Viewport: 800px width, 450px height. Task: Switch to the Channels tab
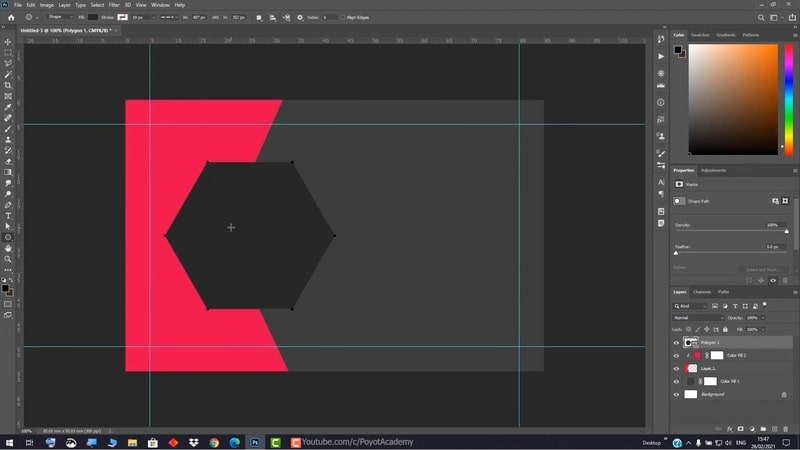pos(702,292)
